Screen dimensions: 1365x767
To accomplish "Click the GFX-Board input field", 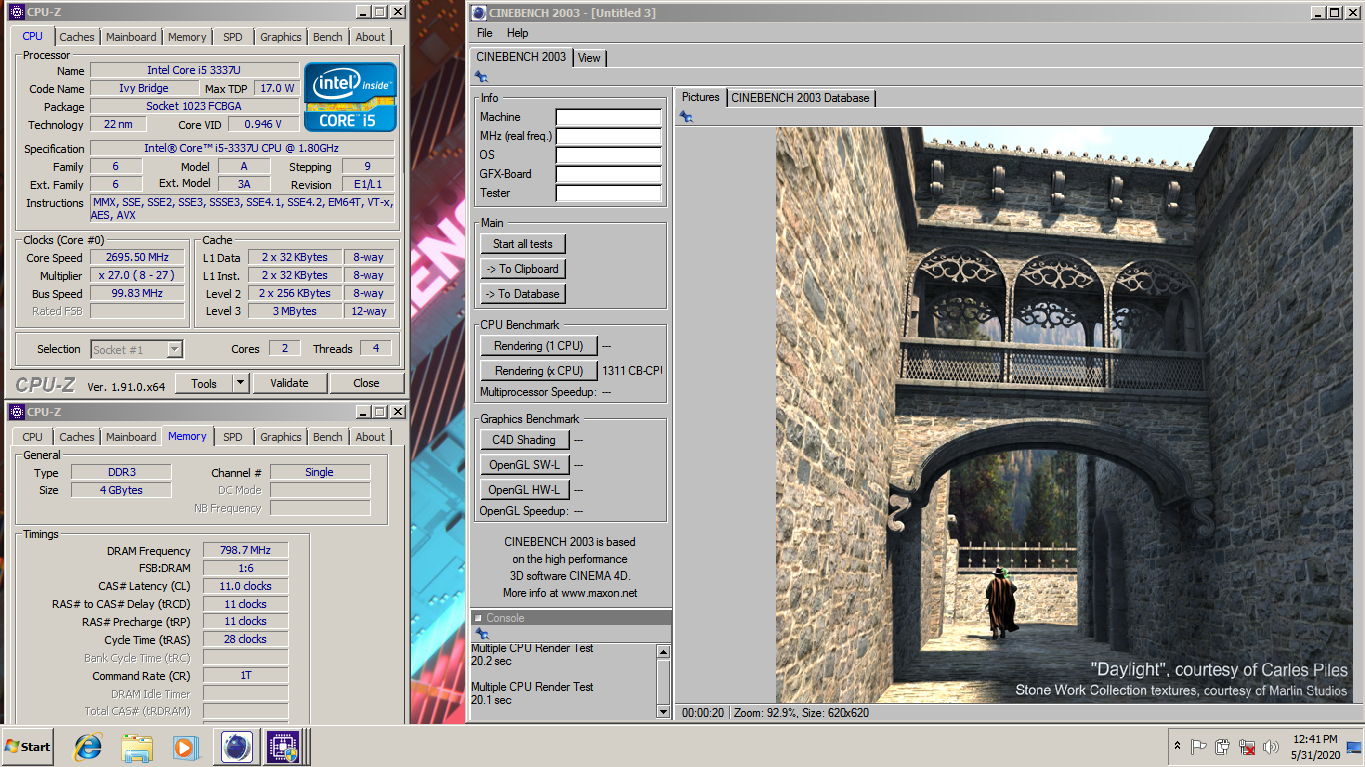I will (x=609, y=174).
